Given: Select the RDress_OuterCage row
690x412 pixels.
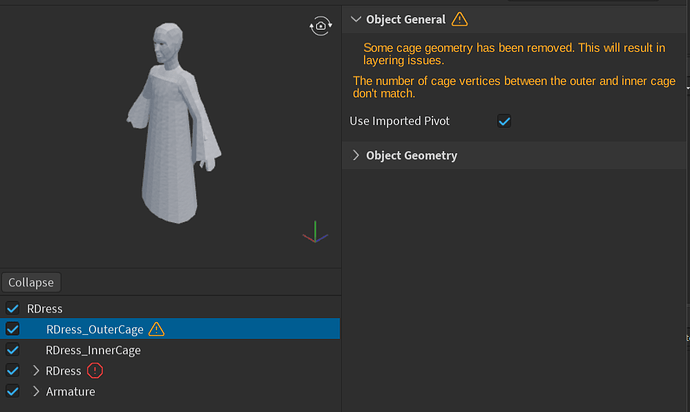Looking at the screenshot, I should (95, 329).
